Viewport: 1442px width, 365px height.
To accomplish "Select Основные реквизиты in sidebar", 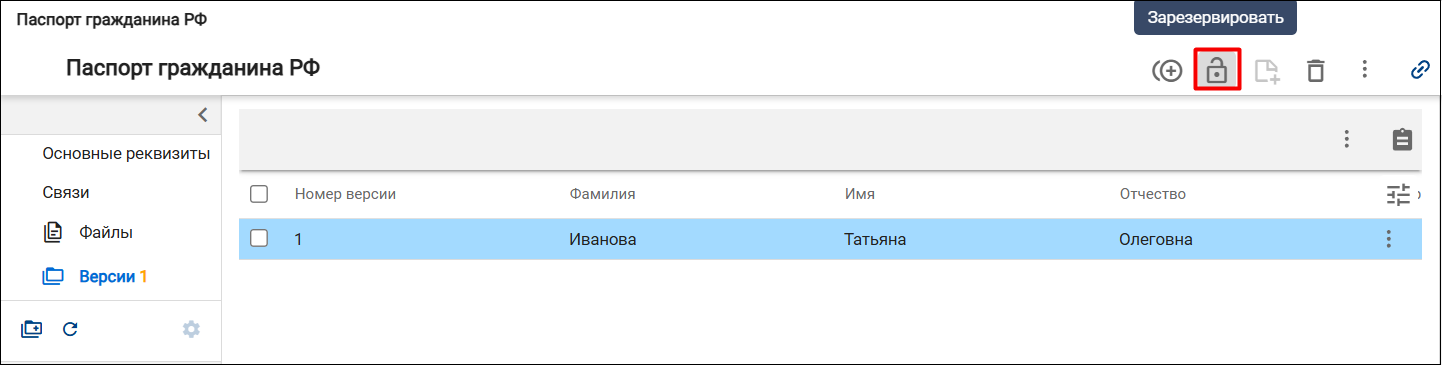I will click(x=126, y=153).
